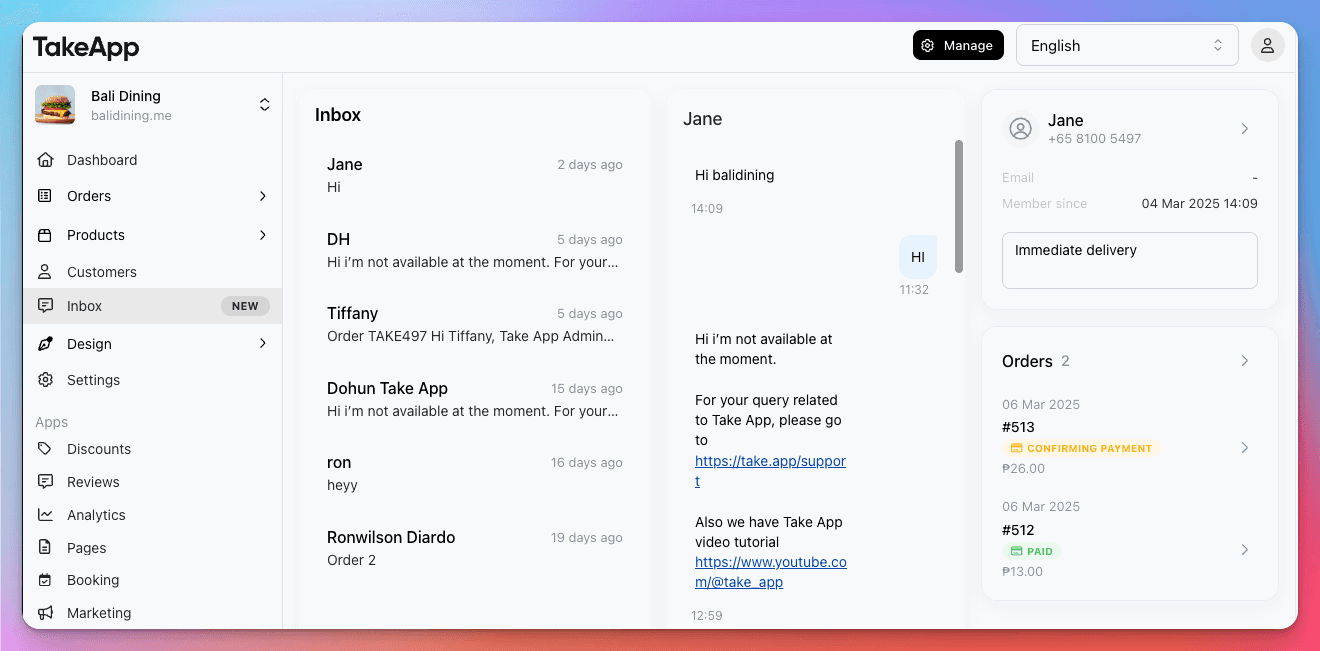Go to Dashboard in sidebar
Screen dimensions: 1320x651
[x=153, y=160]
